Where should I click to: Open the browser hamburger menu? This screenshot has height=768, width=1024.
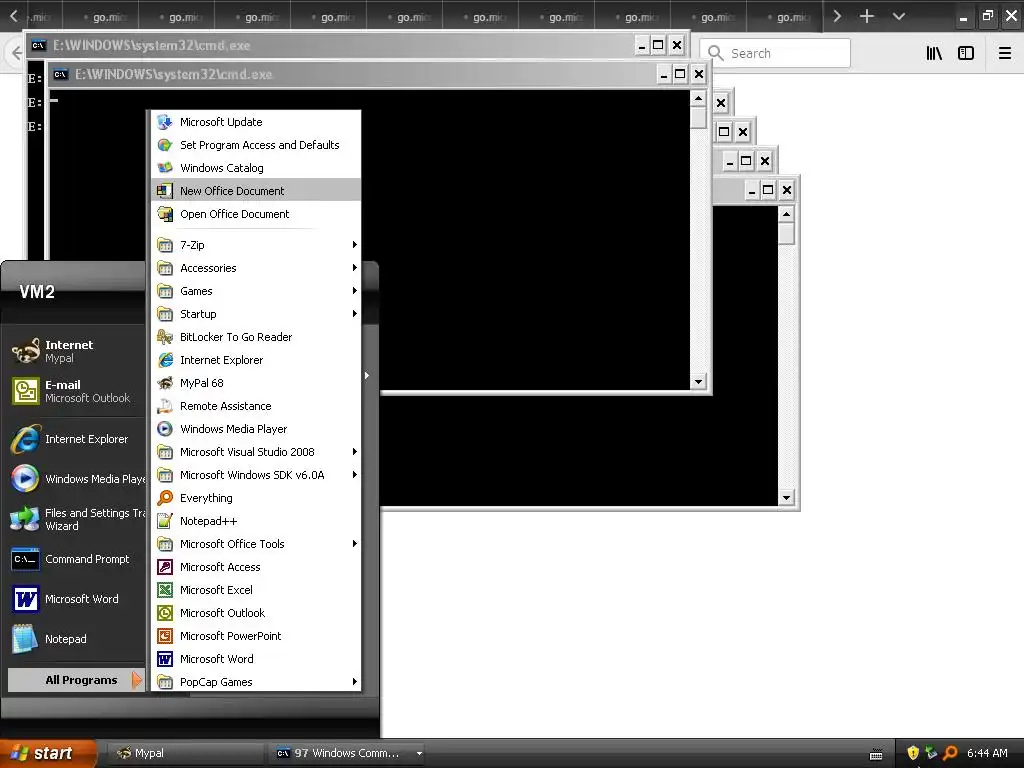tap(1005, 53)
